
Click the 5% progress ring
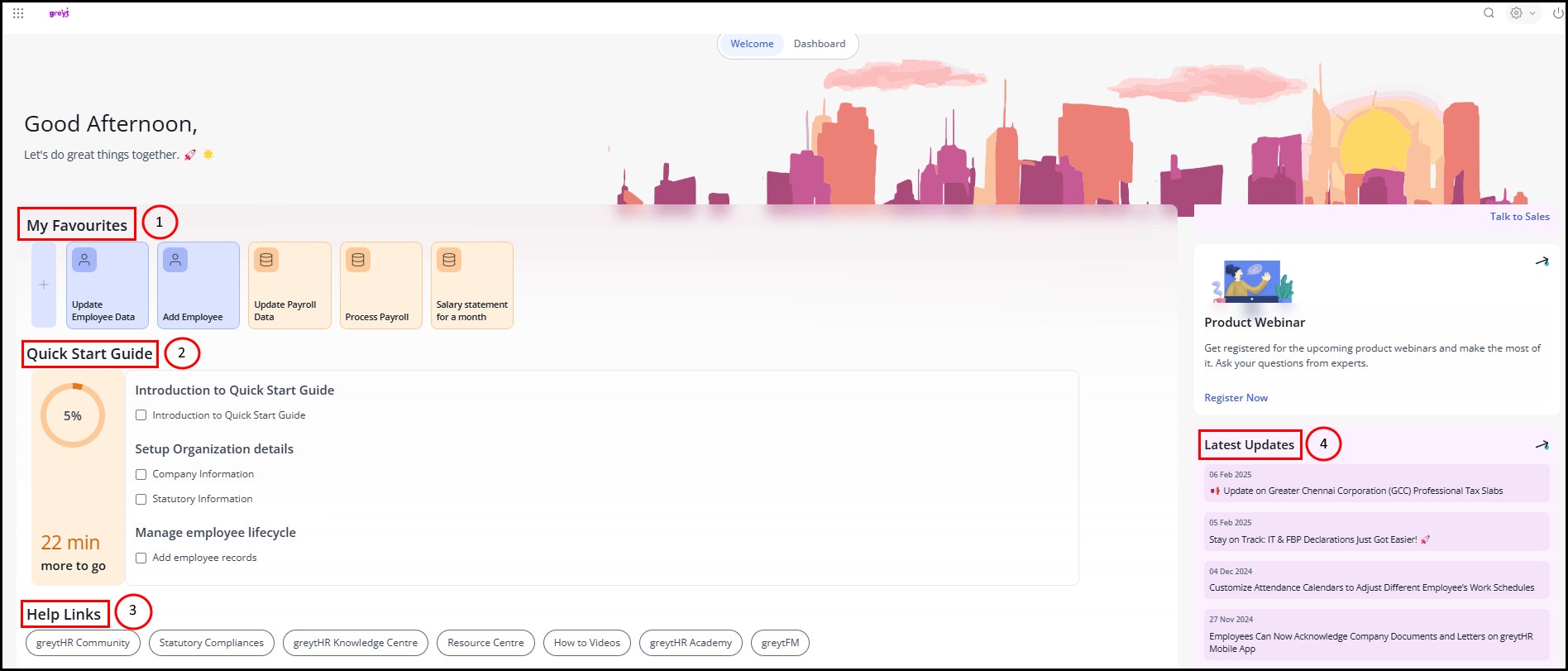[x=73, y=415]
